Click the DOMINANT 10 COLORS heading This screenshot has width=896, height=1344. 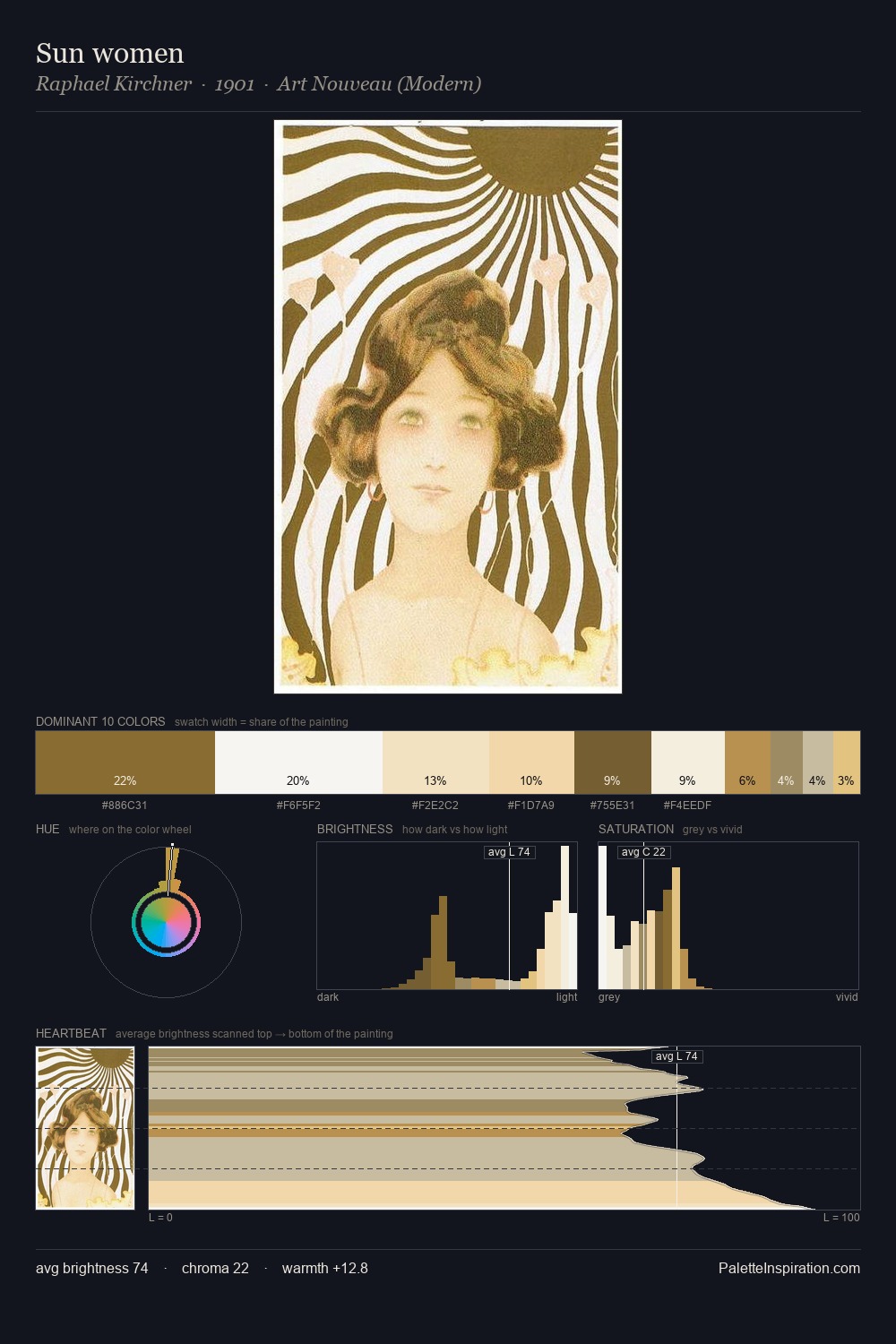tap(100, 721)
